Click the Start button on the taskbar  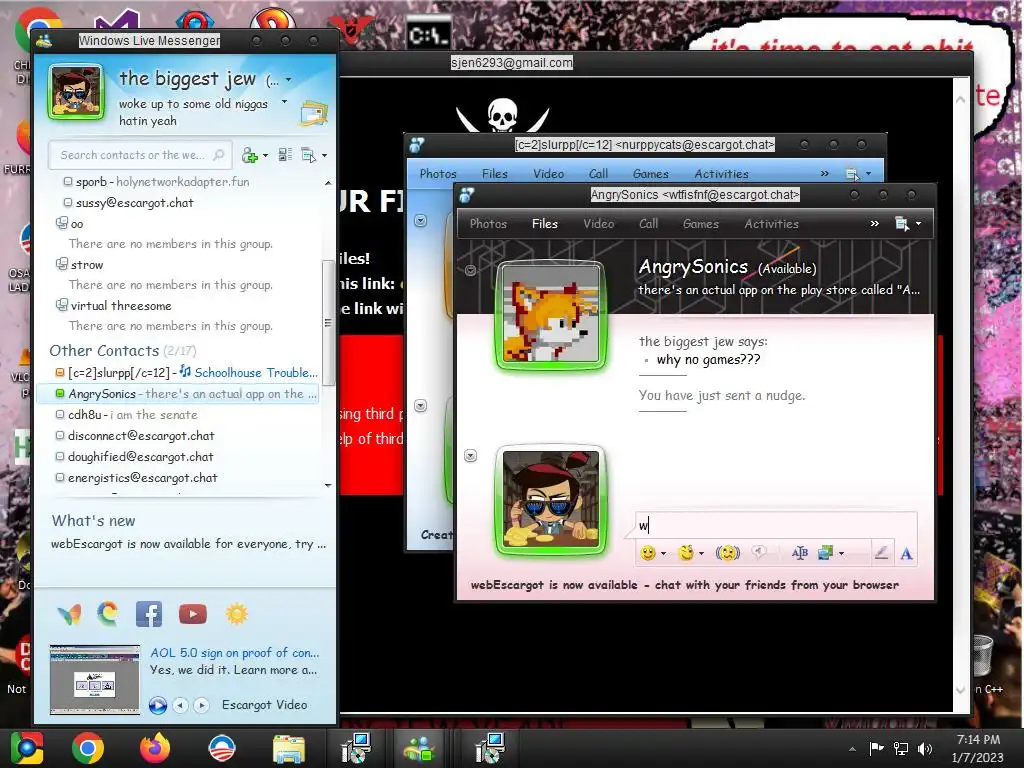click(x=26, y=748)
